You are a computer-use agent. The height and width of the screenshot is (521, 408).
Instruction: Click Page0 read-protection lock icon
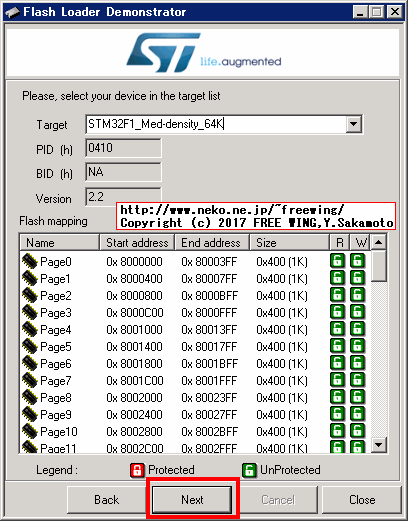click(337, 261)
